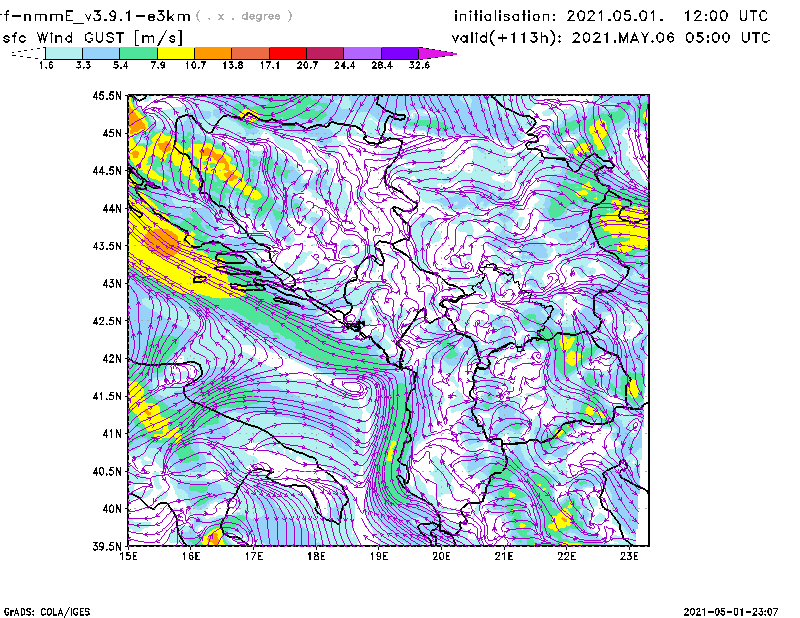Click the legend value "17.1"

coord(270,65)
